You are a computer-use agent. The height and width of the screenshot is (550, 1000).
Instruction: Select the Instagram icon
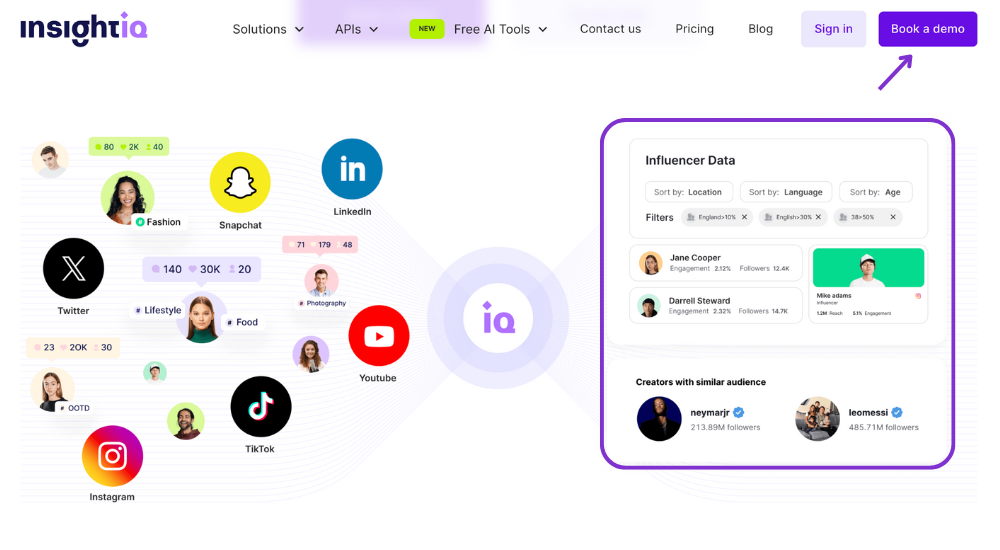(x=112, y=456)
